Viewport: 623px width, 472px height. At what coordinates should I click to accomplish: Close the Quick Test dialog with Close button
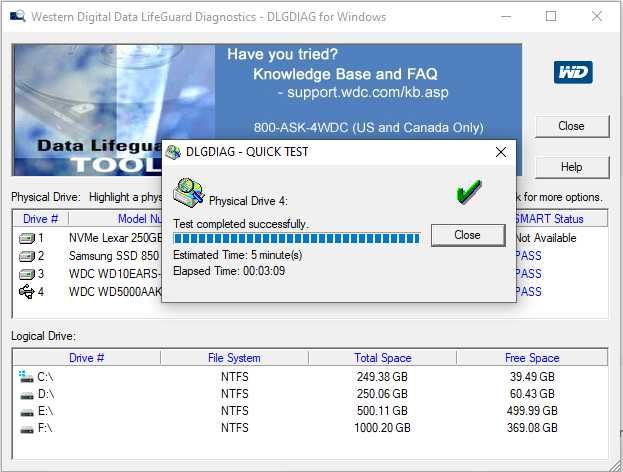468,235
